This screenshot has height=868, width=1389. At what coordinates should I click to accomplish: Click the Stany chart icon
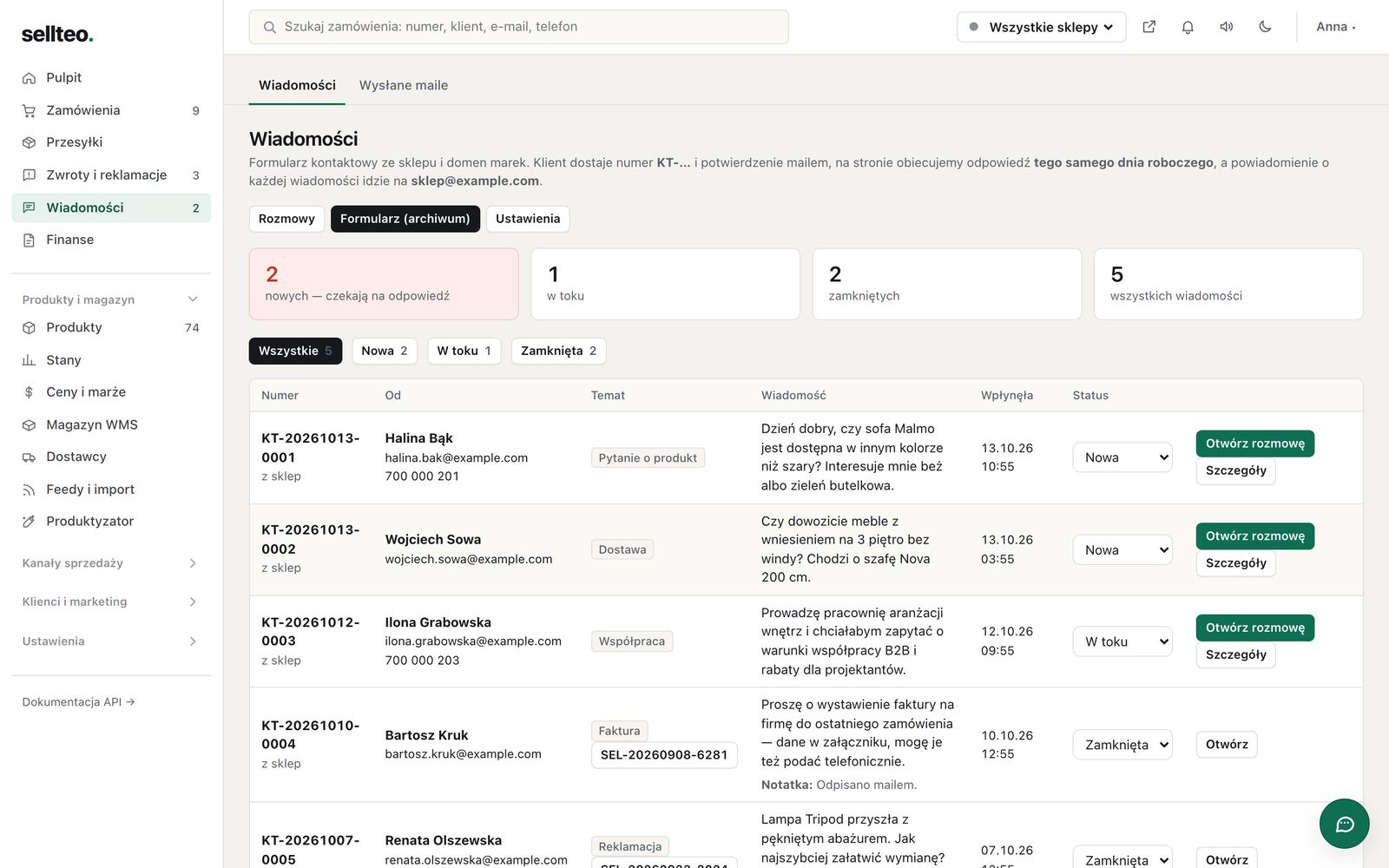pos(29,360)
